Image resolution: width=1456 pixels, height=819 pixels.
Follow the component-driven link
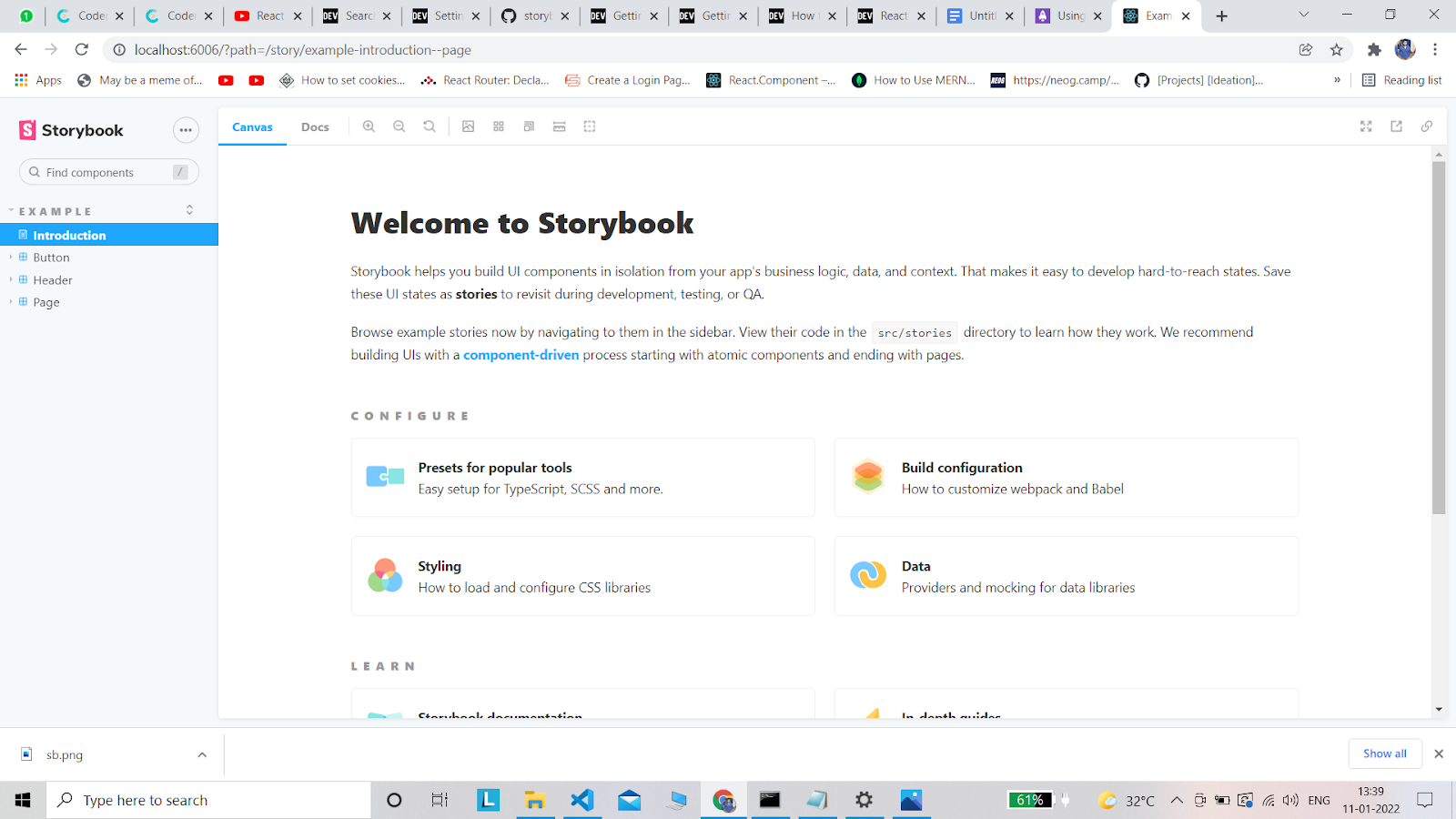pyautogui.click(x=521, y=355)
